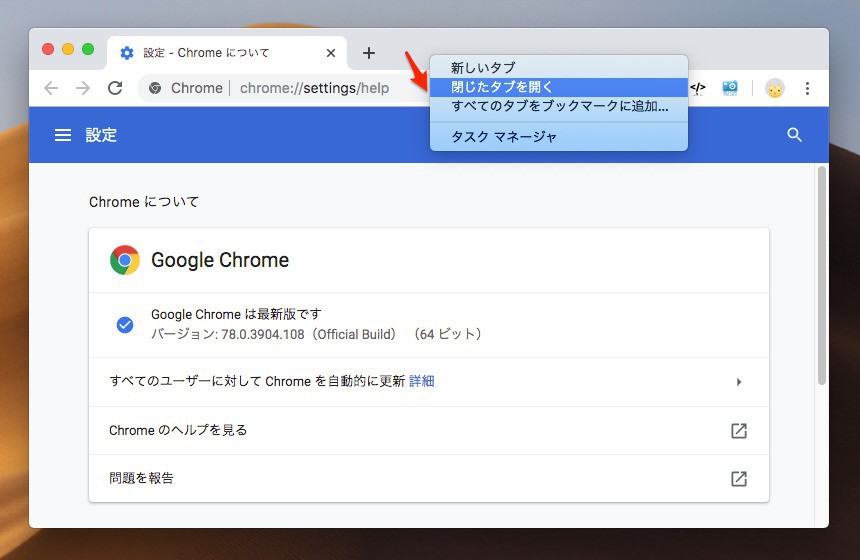Screen dimensions: 860x560
Task: Click the camera screenshot extension icon
Action: pos(730,88)
